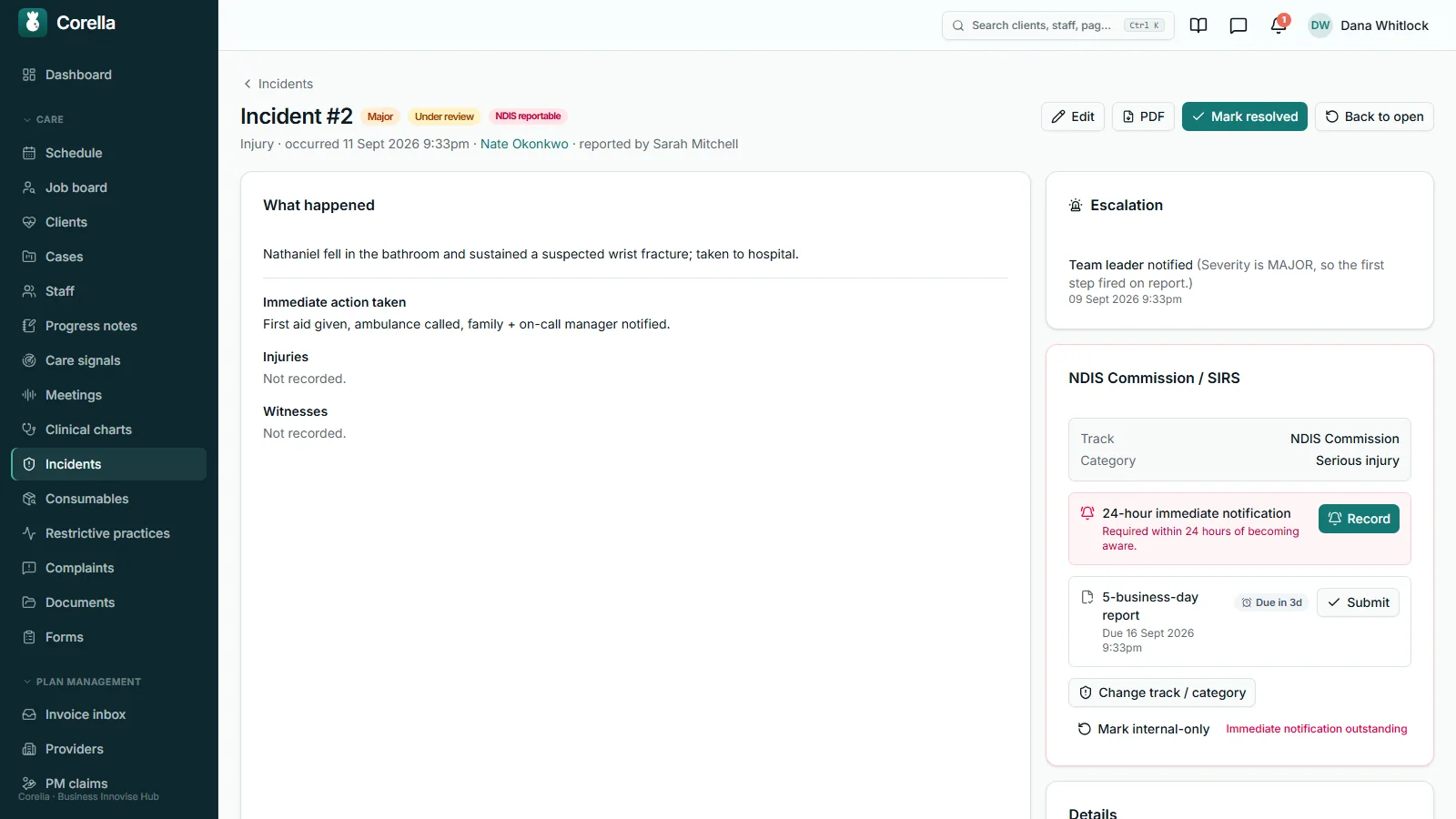
Task: Collapse the CARE sidebar section
Action: click(x=43, y=119)
